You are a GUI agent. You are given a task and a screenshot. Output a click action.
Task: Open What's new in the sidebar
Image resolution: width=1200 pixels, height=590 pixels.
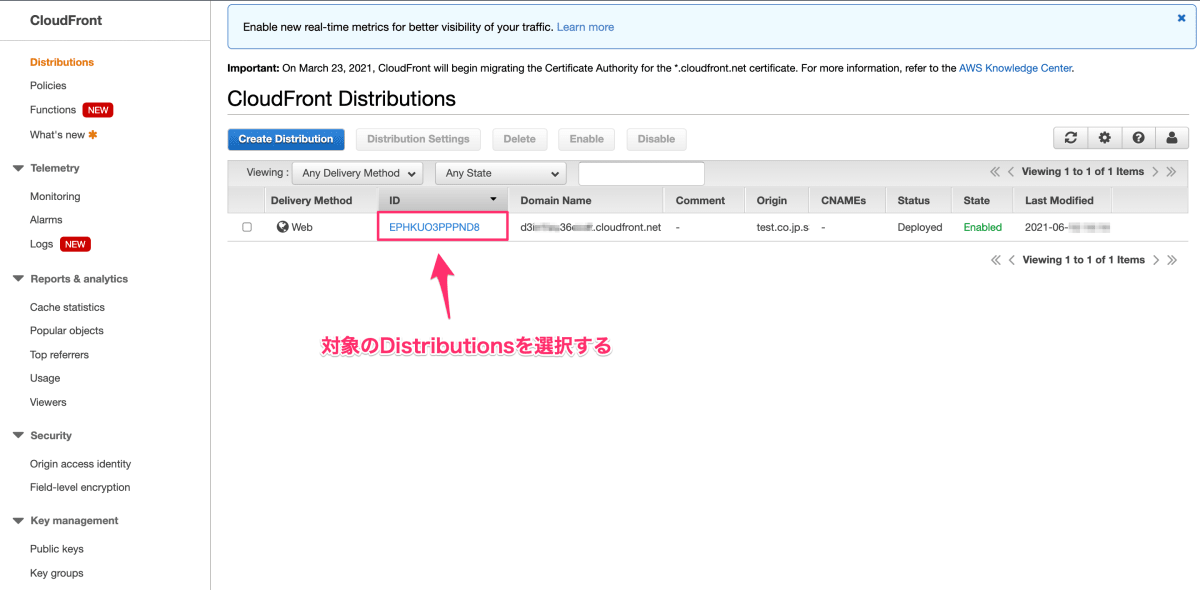click(57, 134)
